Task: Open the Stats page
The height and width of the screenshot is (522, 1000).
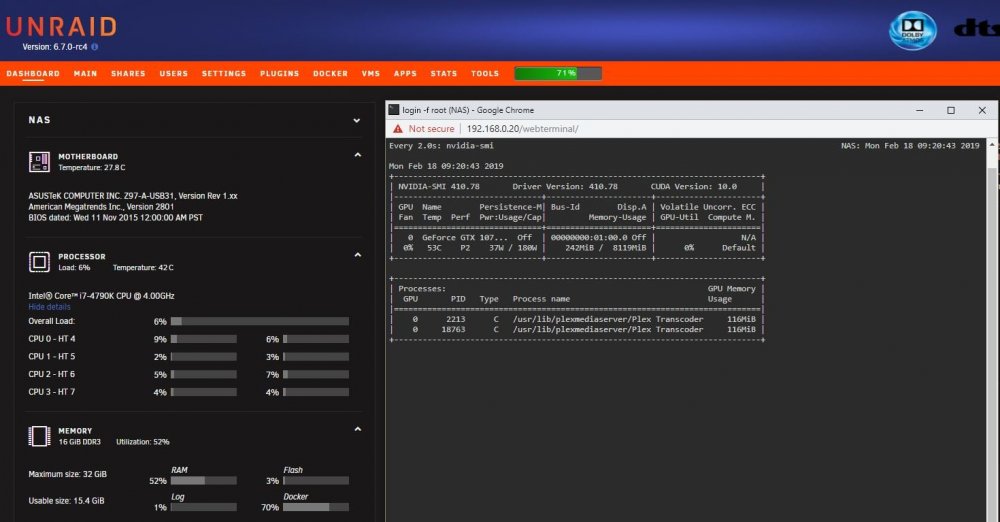Action: point(444,73)
